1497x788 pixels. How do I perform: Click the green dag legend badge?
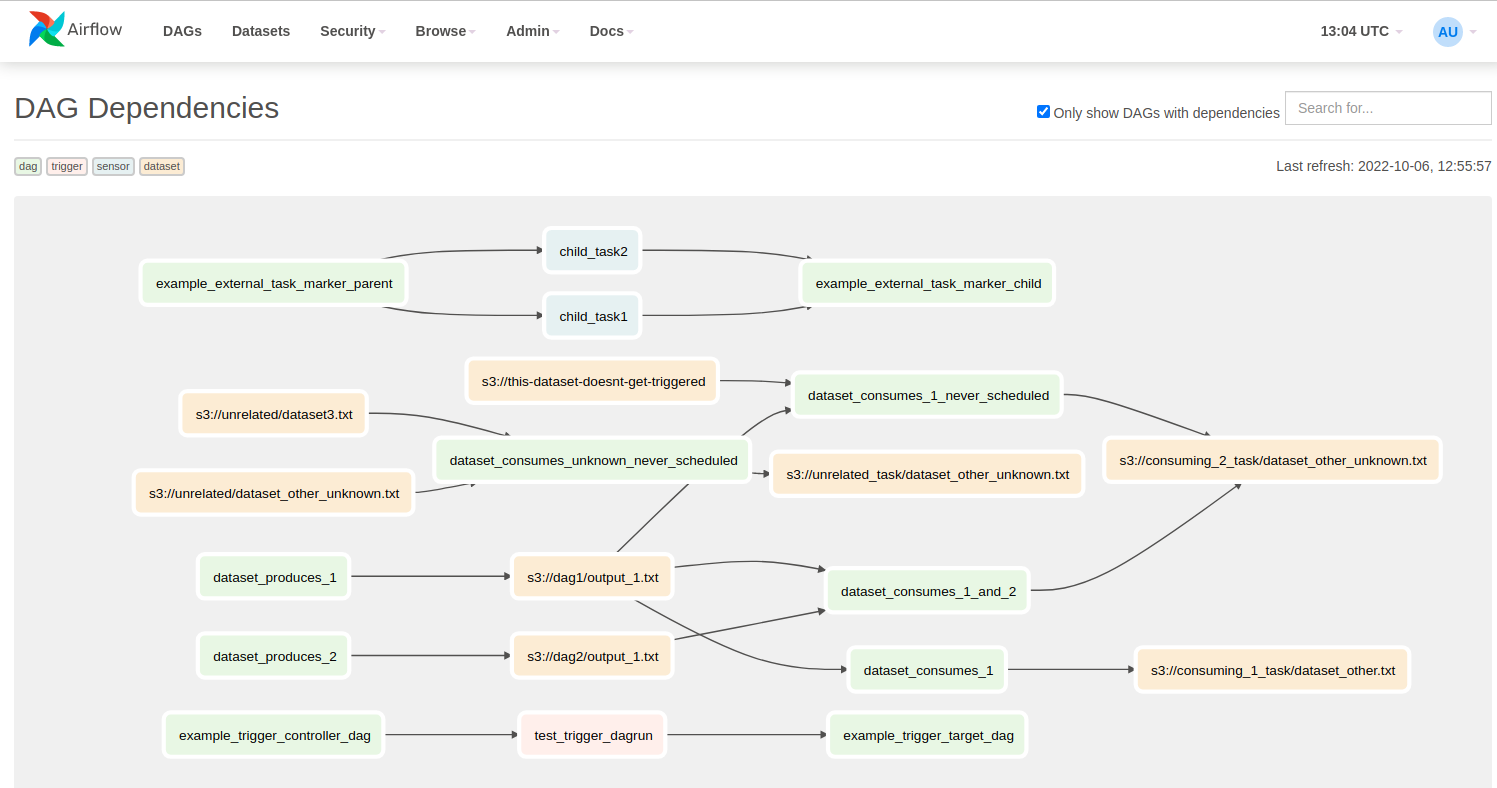point(28,166)
